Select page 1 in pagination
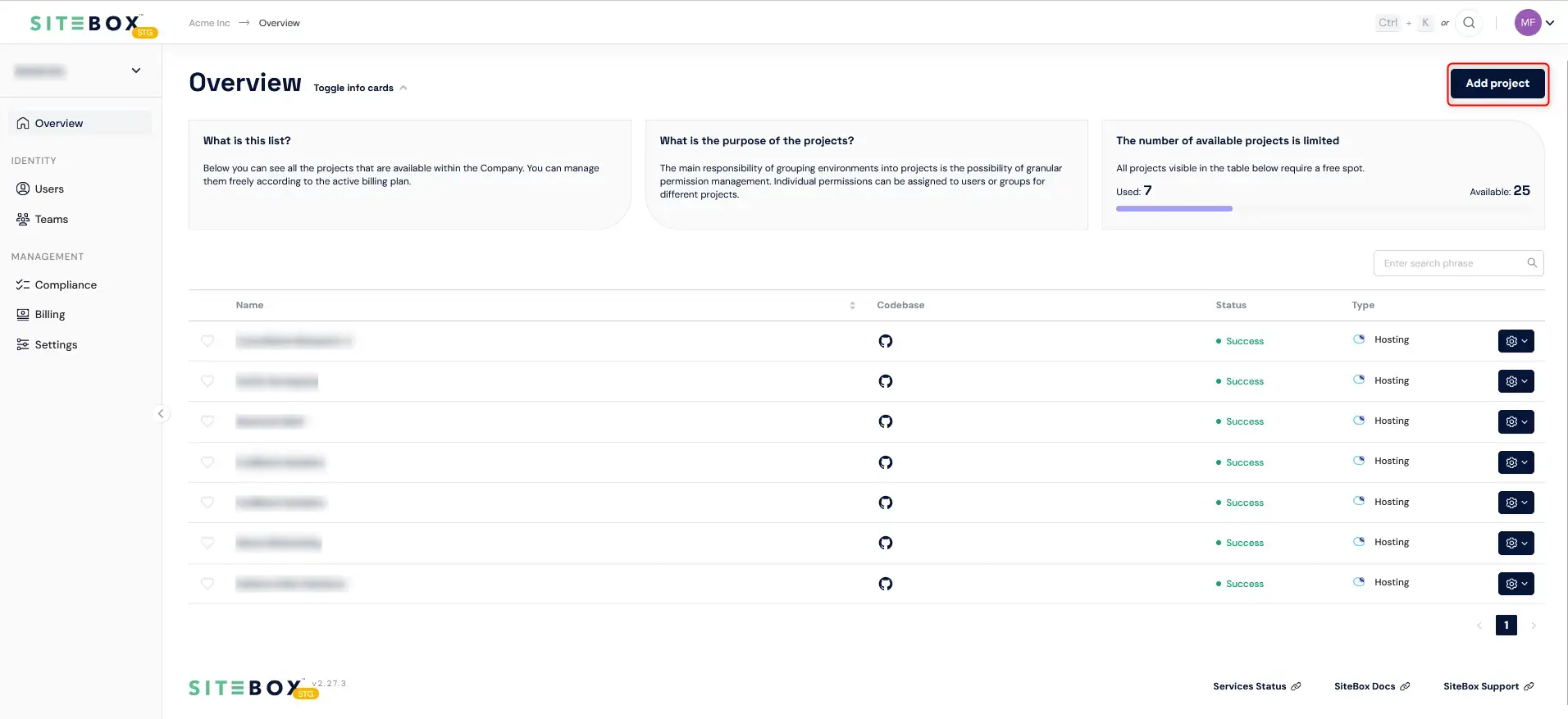The width and height of the screenshot is (1568, 719). point(1506,626)
